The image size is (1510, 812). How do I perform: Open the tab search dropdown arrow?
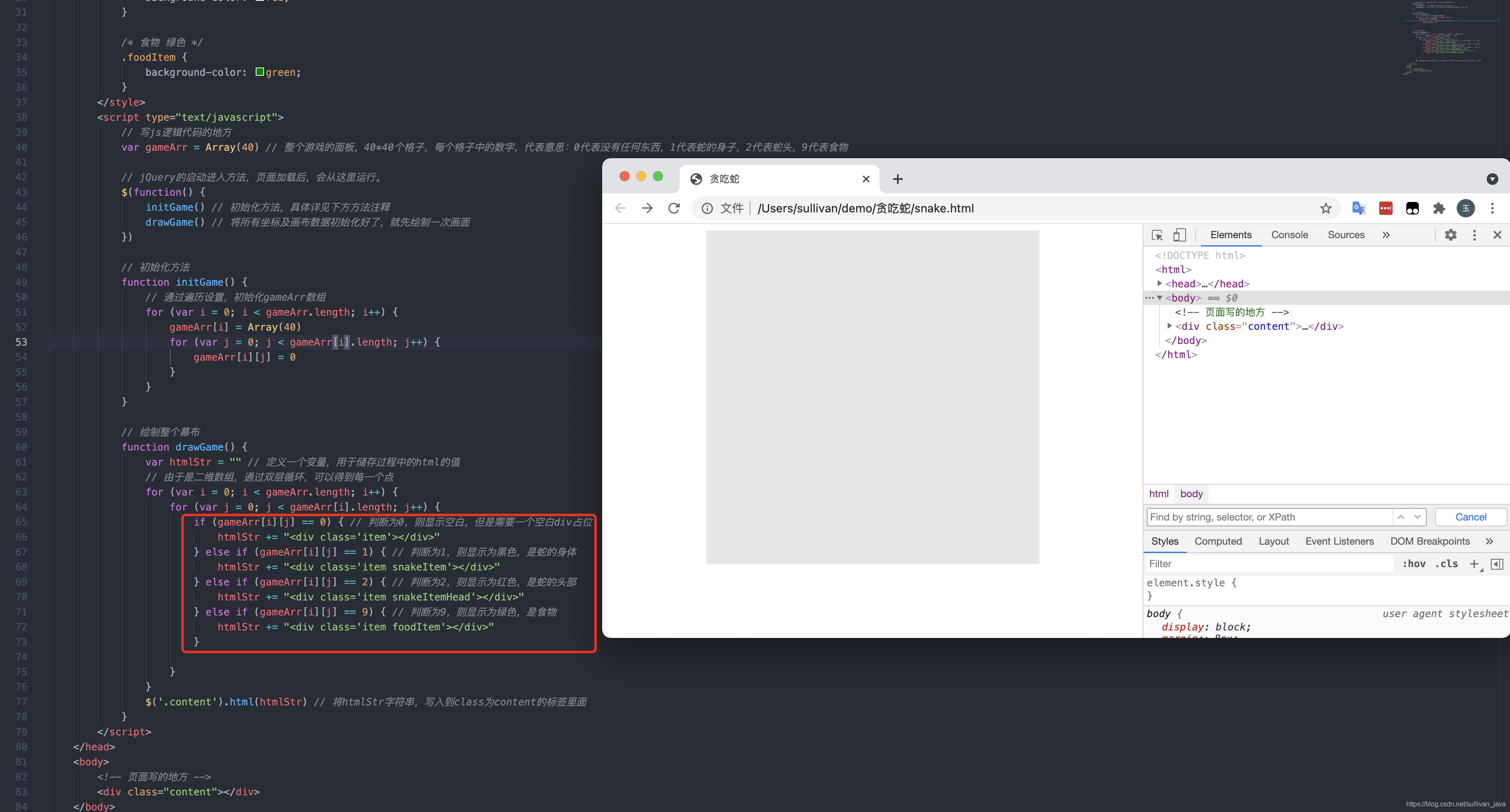[1493, 179]
